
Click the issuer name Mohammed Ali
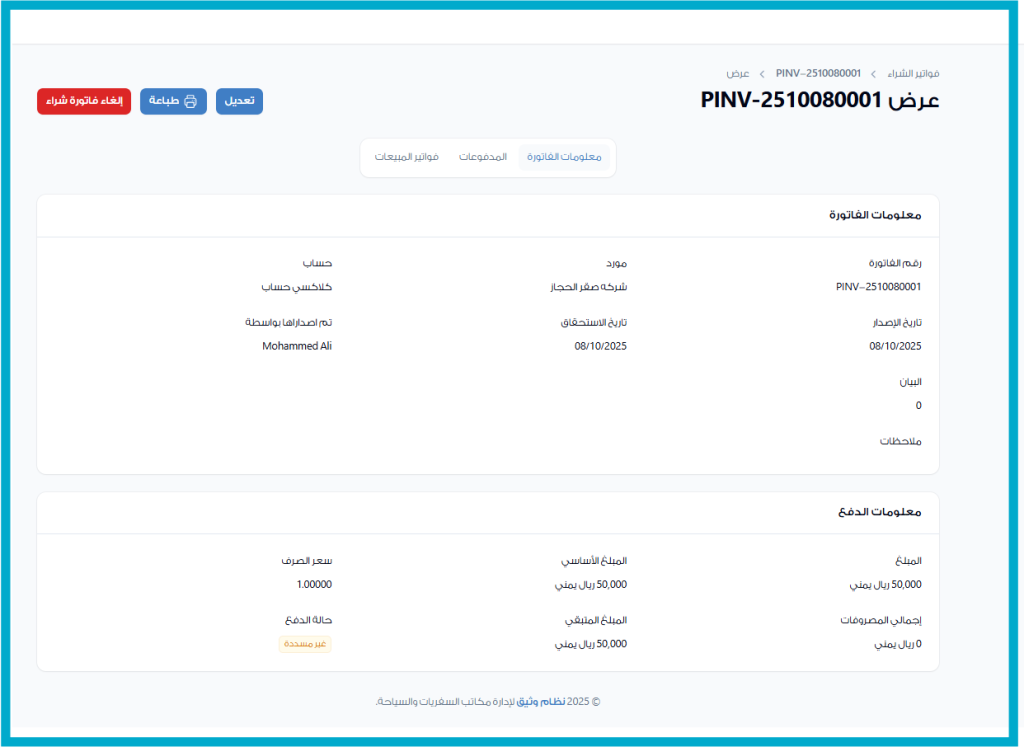click(297, 346)
